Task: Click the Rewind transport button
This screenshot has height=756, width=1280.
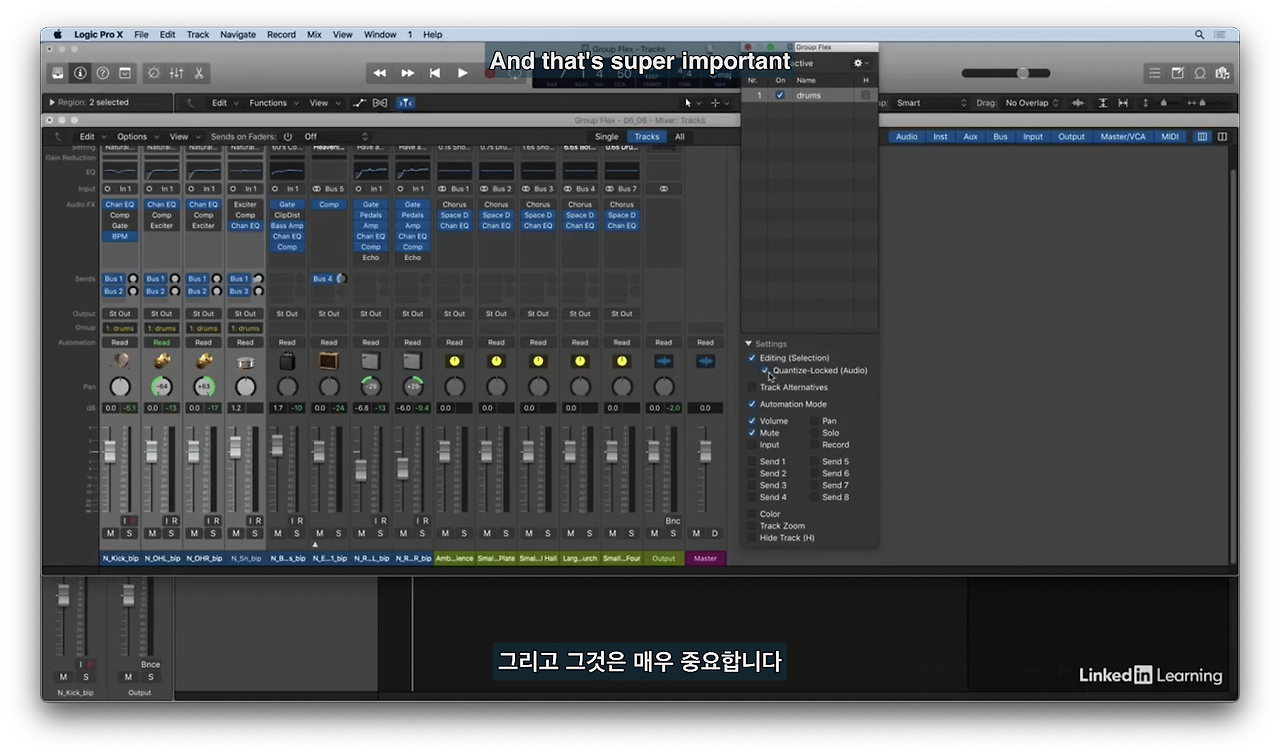Action: pyautogui.click(x=380, y=73)
